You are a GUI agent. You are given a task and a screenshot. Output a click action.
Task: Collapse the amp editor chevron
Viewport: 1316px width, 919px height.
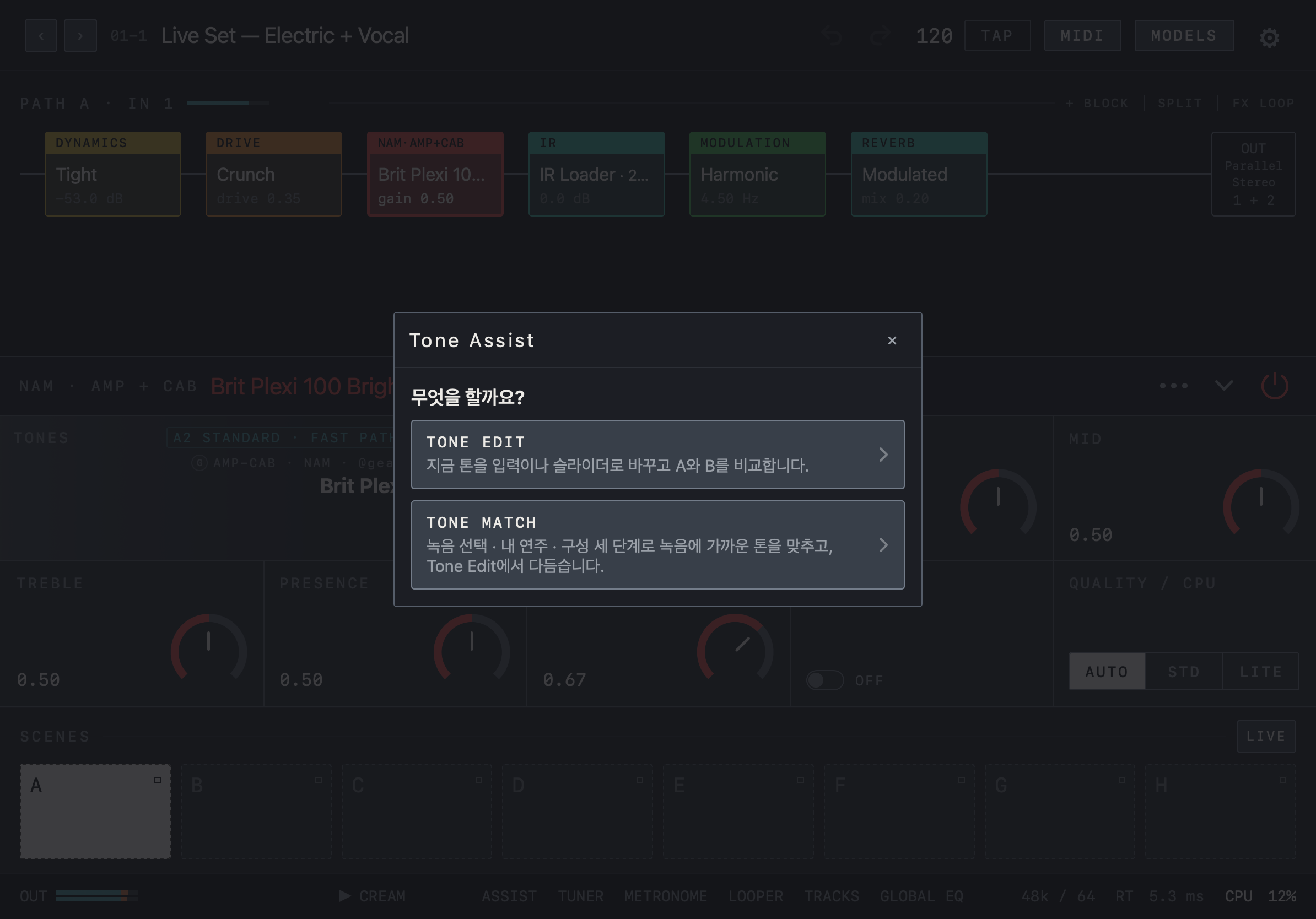coord(1224,386)
